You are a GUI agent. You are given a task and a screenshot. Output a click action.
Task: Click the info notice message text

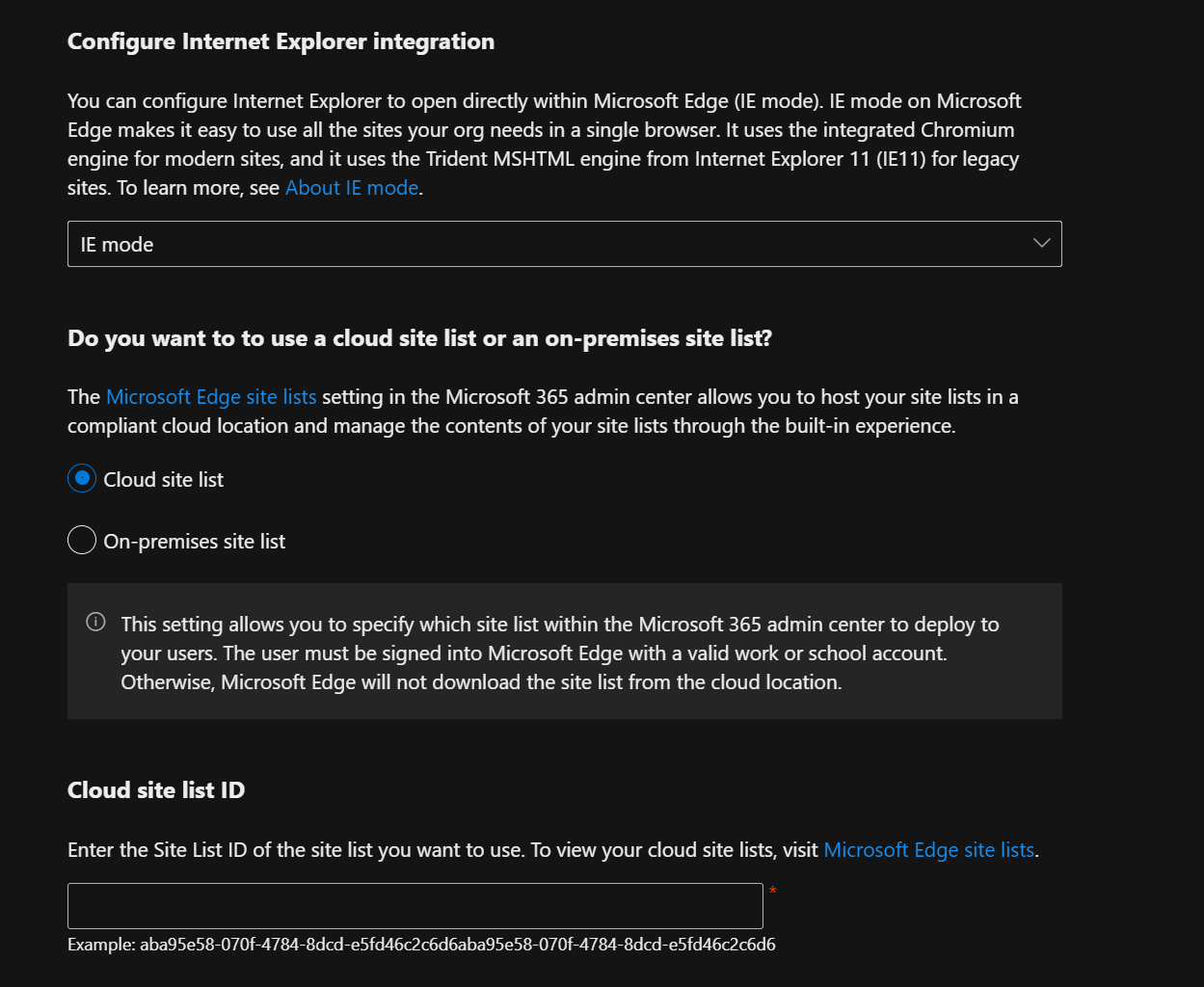559,654
